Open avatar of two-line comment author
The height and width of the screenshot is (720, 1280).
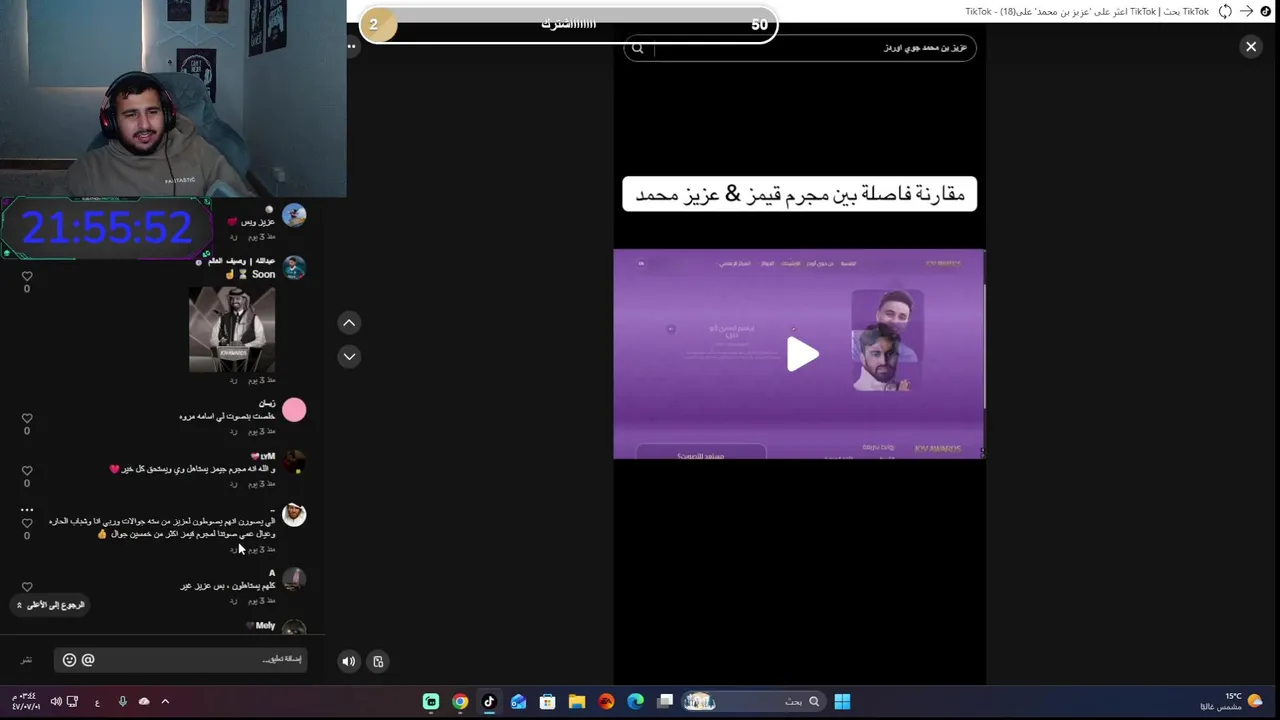click(x=294, y=514)
